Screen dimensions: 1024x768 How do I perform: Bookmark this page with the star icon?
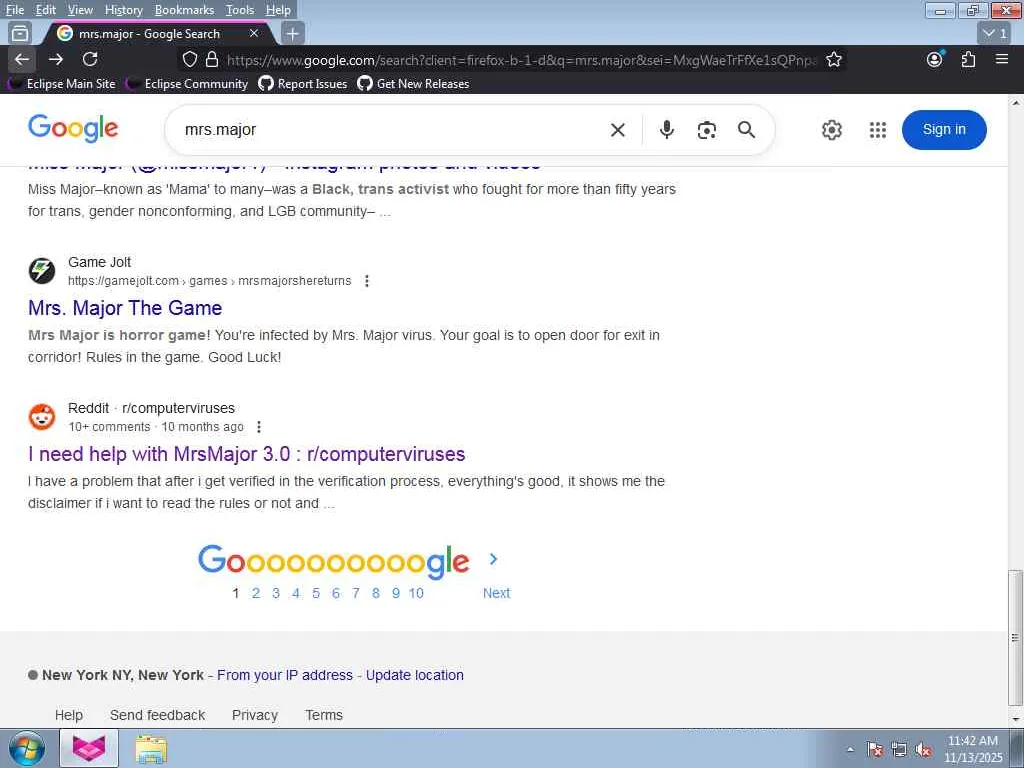click(833, 60)
